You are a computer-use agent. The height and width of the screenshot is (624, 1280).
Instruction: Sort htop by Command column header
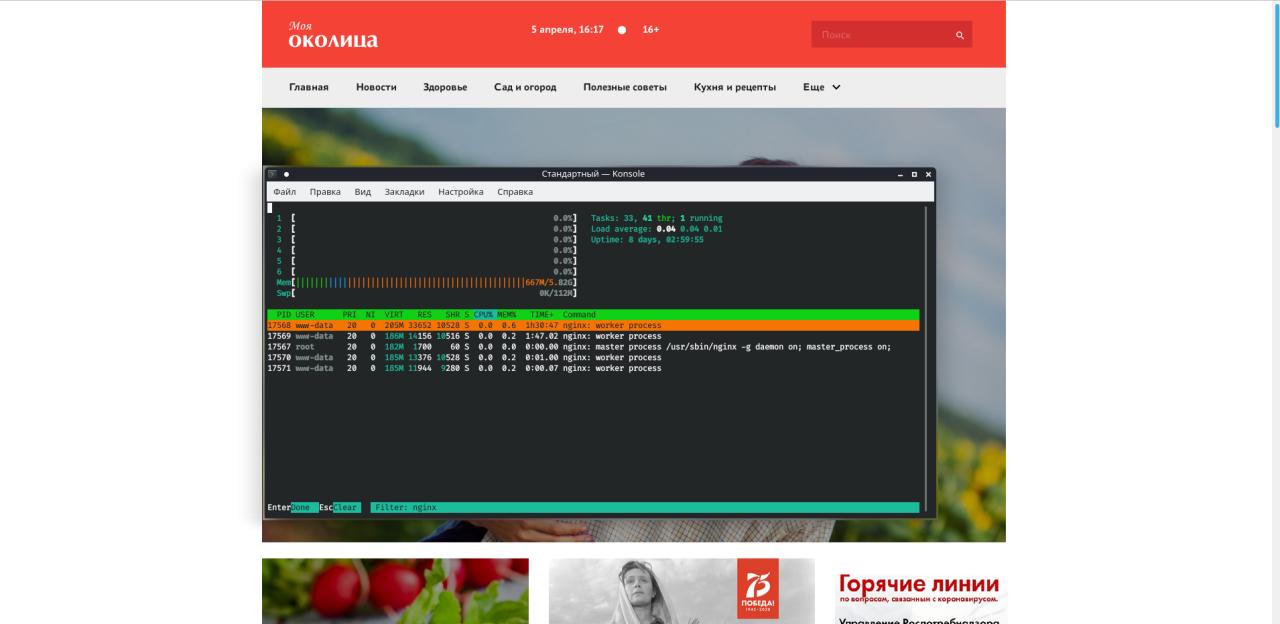point(579,314)
